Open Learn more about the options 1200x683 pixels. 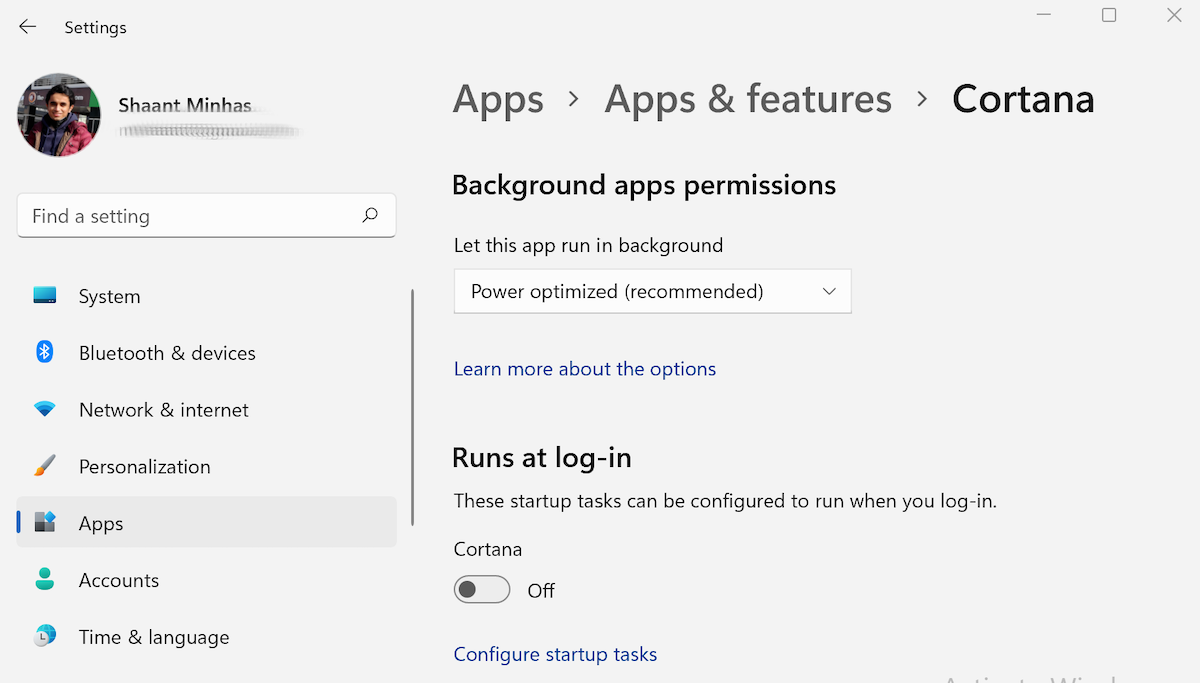[x=585, y=368]
